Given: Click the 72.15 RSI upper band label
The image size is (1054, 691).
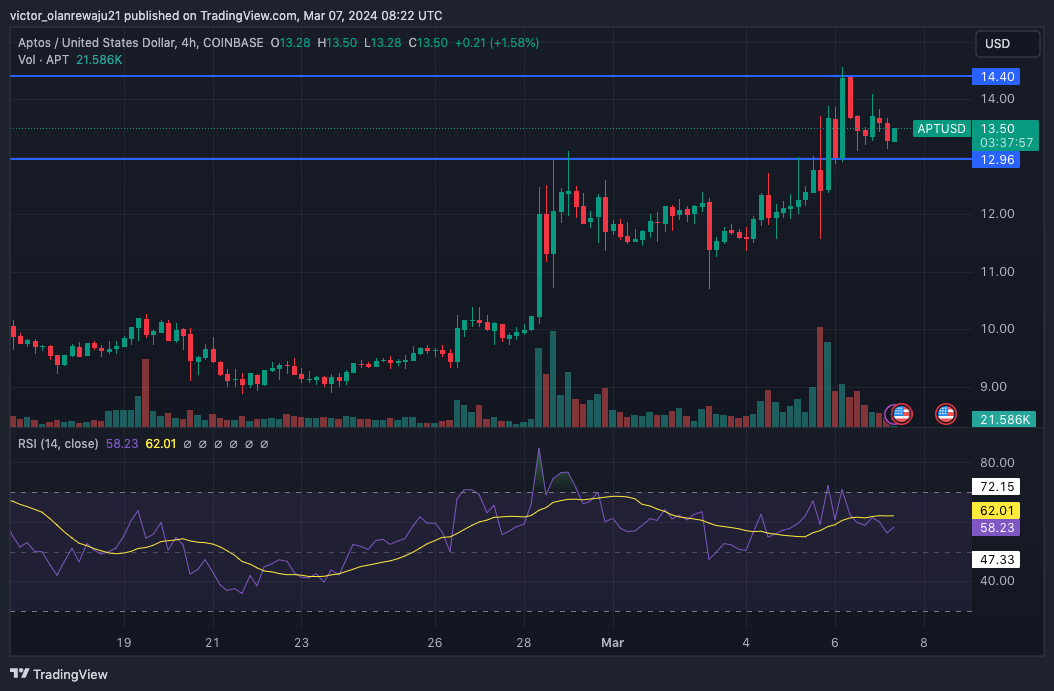Looking at the screenshot, I should pyautogui.click(x=996, y=487).
